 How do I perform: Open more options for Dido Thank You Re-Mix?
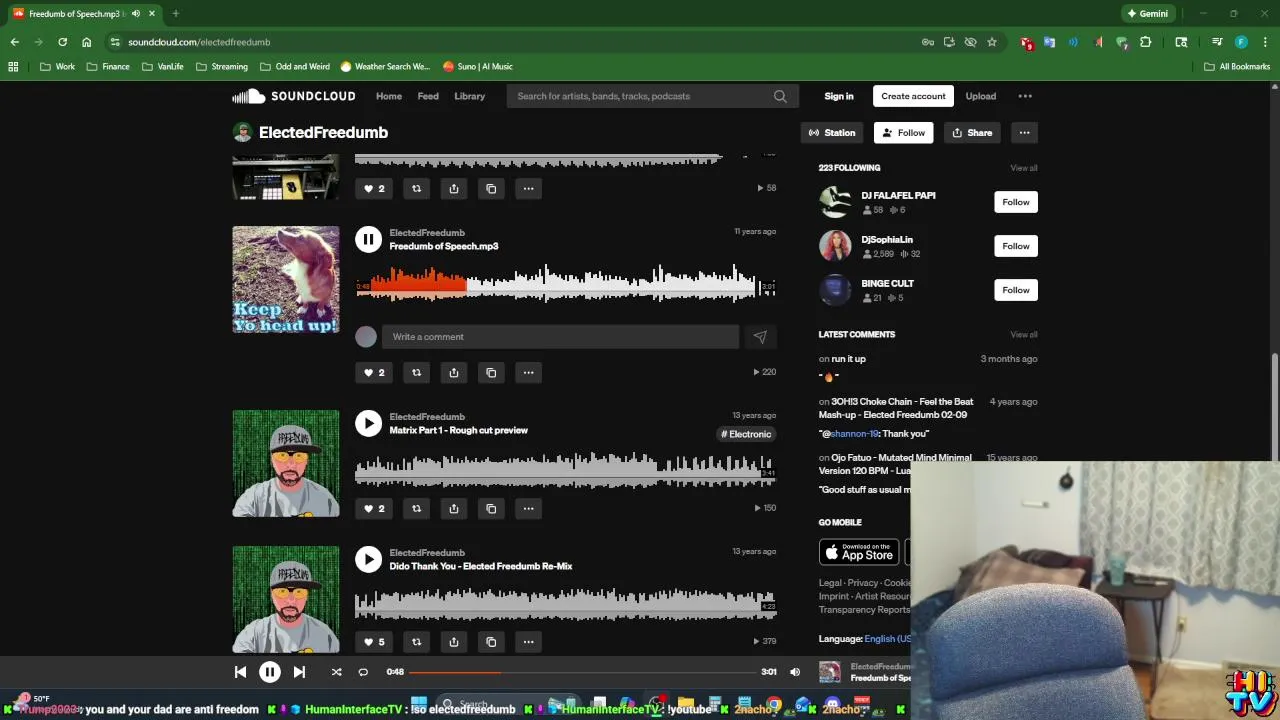528,642
